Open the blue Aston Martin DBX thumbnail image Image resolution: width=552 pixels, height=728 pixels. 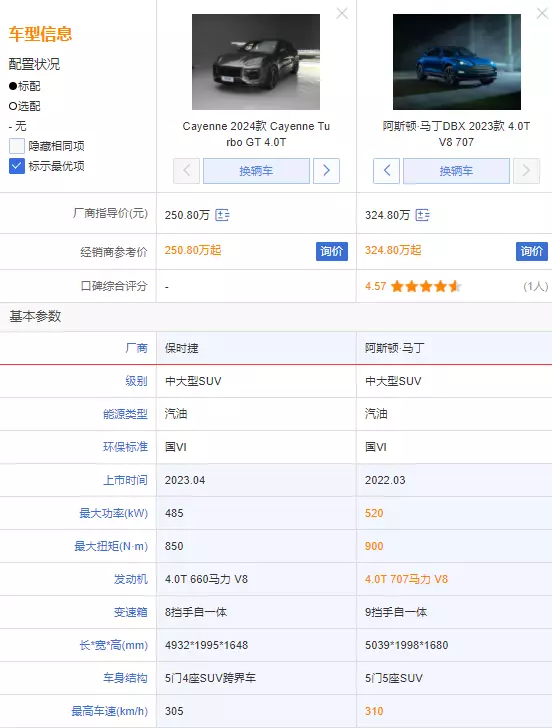457,62
